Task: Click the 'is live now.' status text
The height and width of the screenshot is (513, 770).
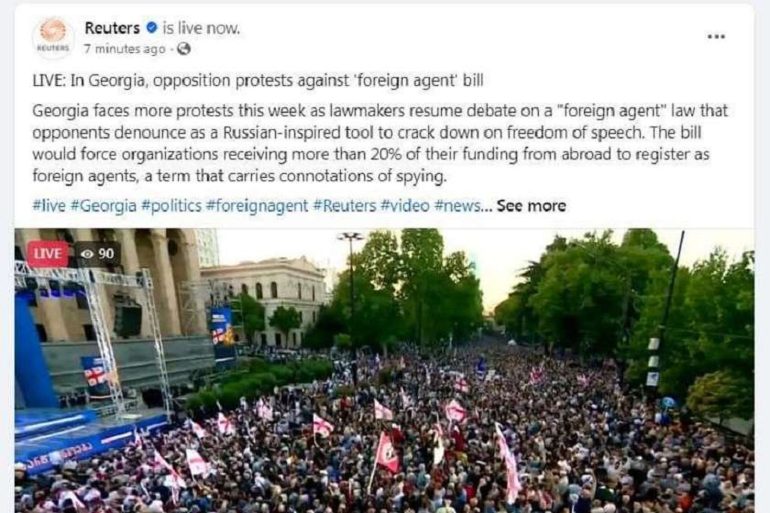Action: pos(201,28)
